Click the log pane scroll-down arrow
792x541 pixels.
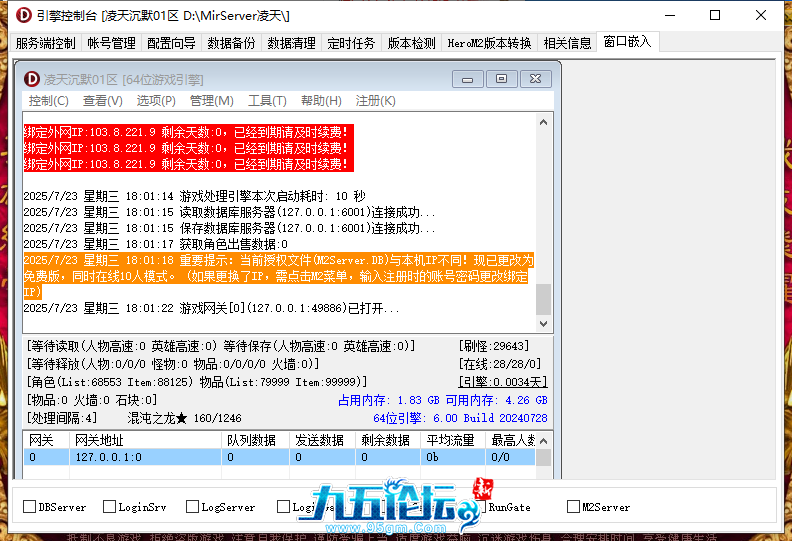click(543, 323)
